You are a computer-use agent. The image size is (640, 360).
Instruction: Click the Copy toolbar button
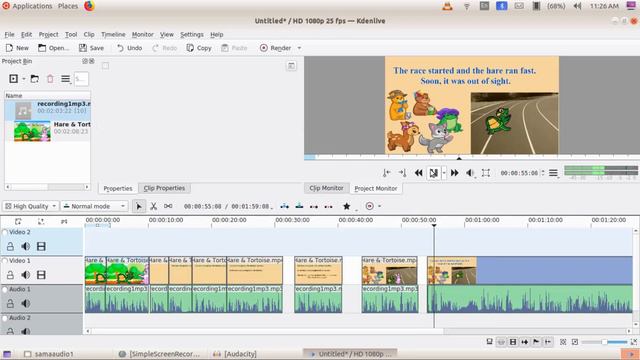[199, 48]
